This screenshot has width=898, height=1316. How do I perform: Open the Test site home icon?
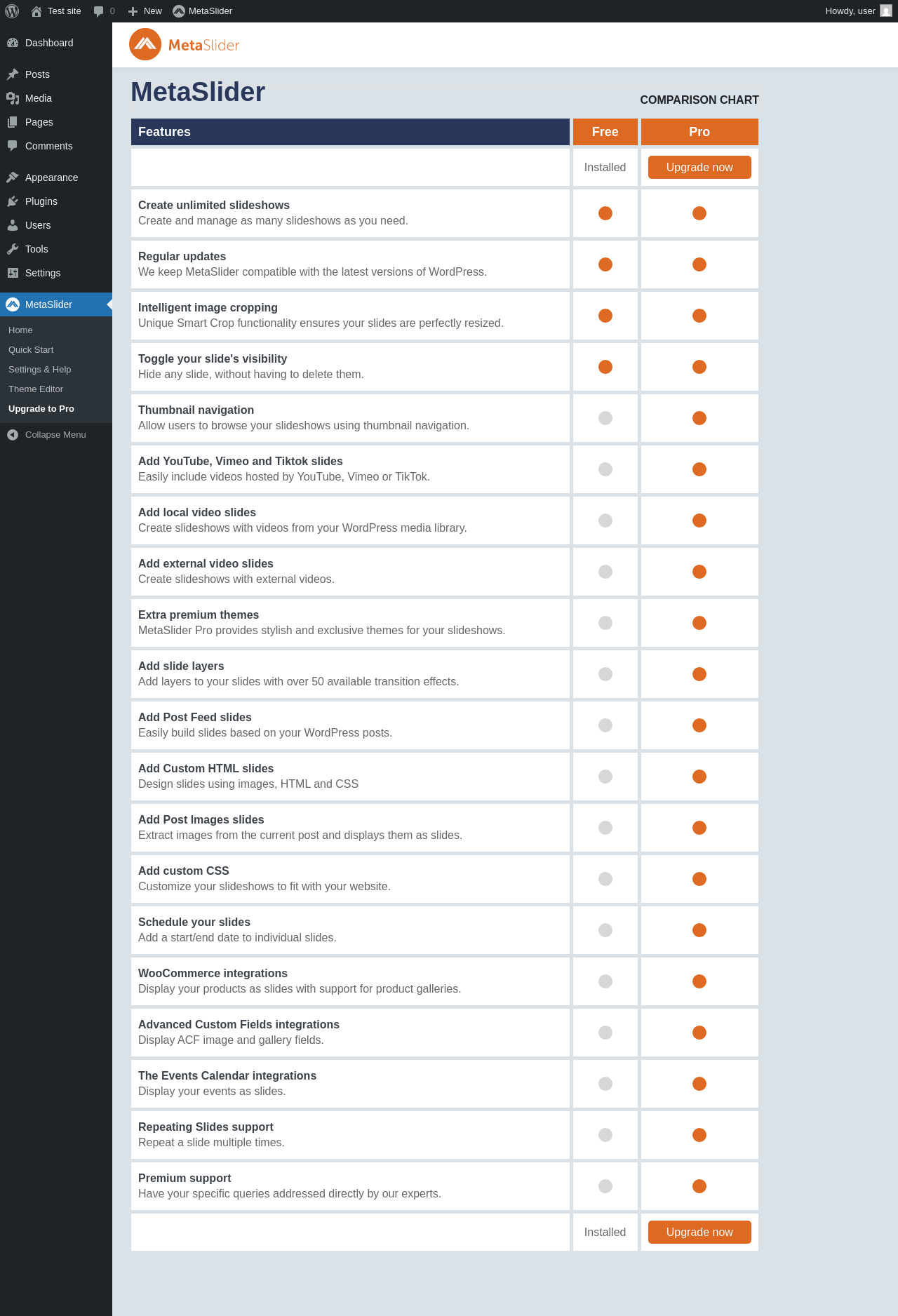coord(36,11)
